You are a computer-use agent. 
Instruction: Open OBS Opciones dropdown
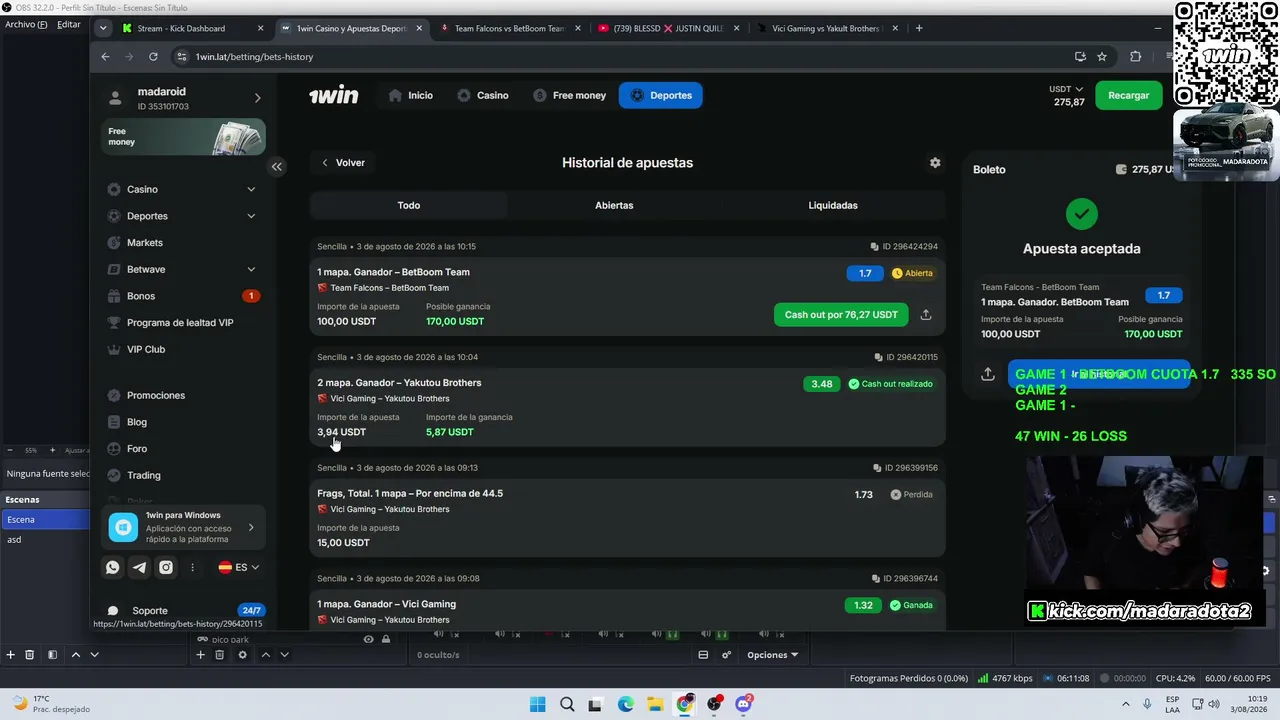(773, 655)
